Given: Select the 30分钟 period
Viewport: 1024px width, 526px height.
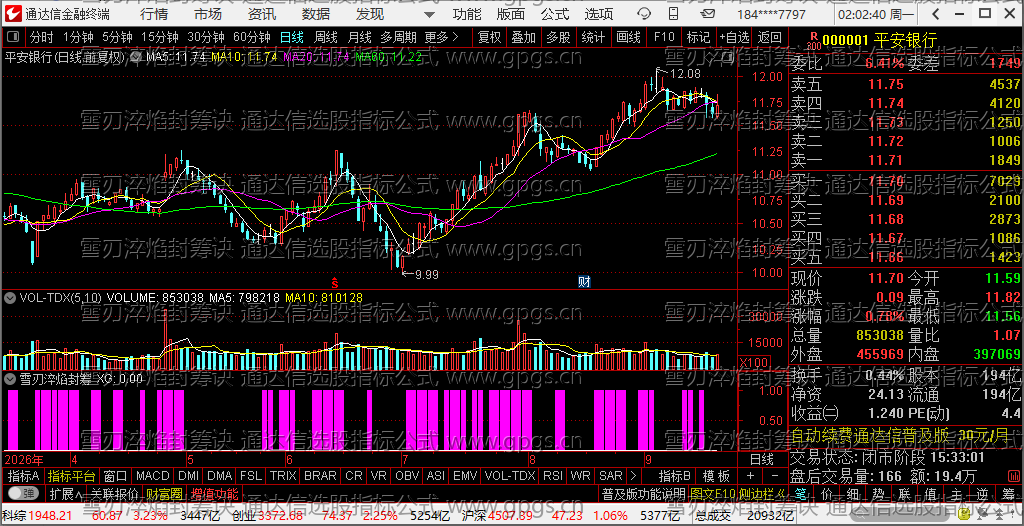Looking at the screenshot, I should (x=206, y=37).
